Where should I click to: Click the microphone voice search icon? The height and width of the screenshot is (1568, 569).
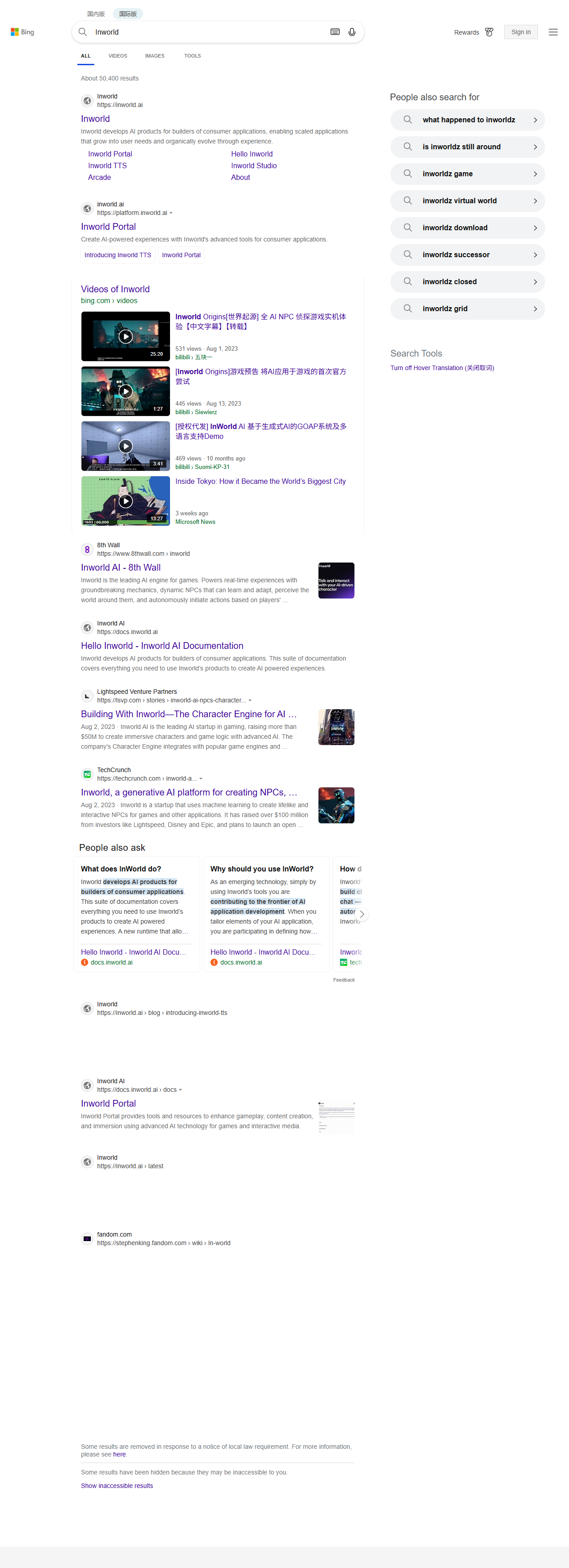(x=352, y=32)
